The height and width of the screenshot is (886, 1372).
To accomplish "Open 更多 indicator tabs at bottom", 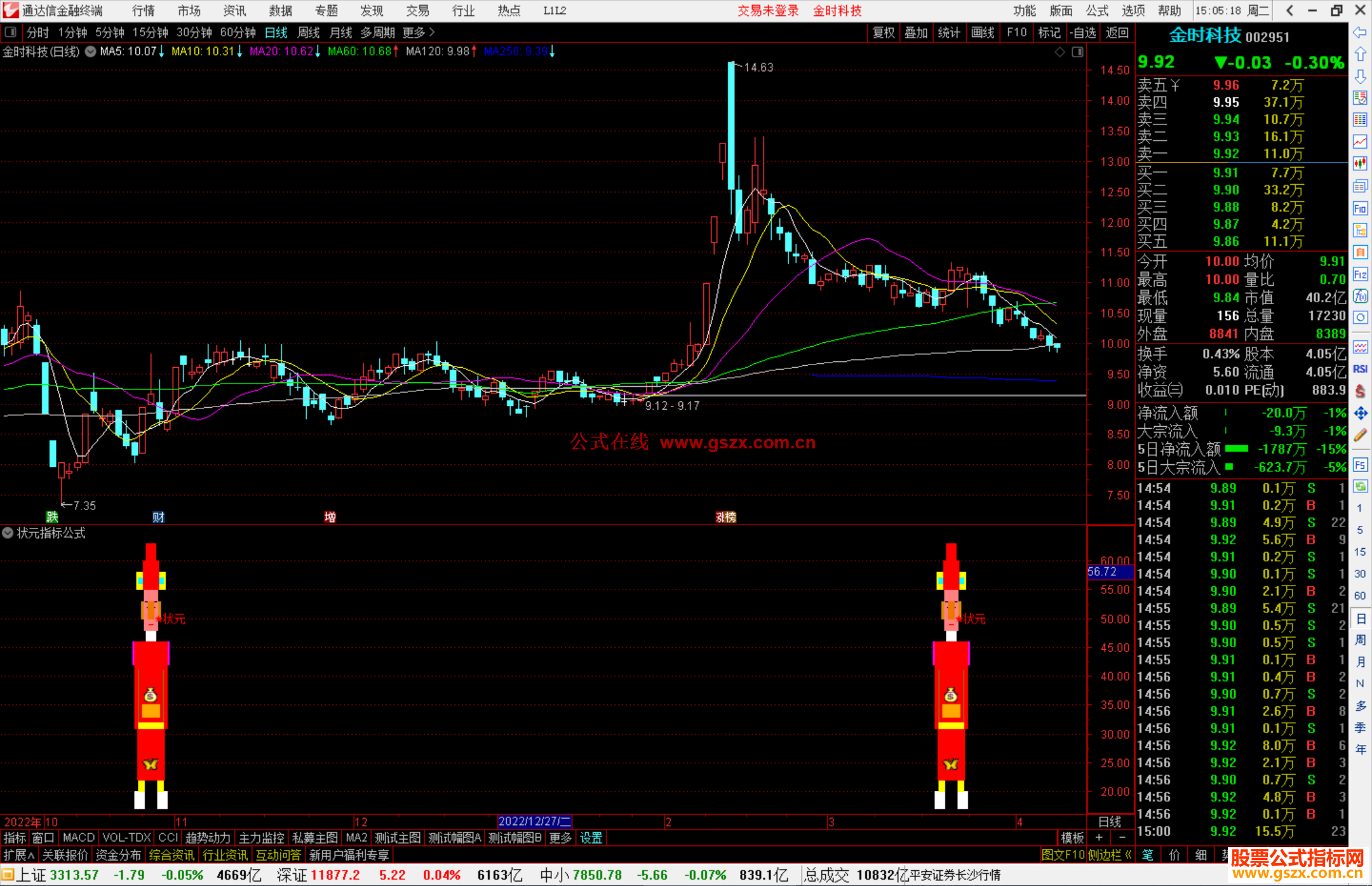I will pyautogui.click(x=560, y=838).
